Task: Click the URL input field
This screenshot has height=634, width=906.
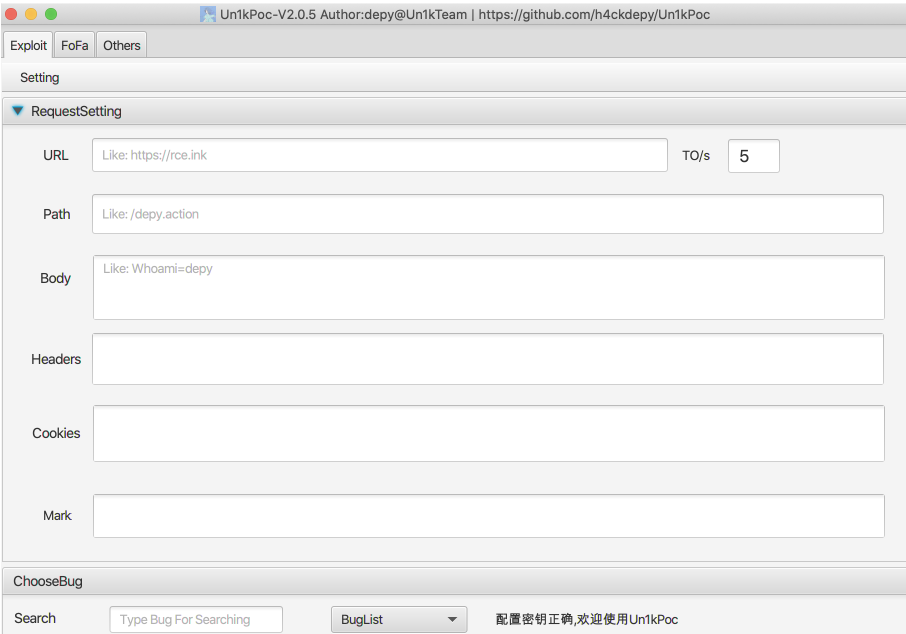Action: [380, 155]
